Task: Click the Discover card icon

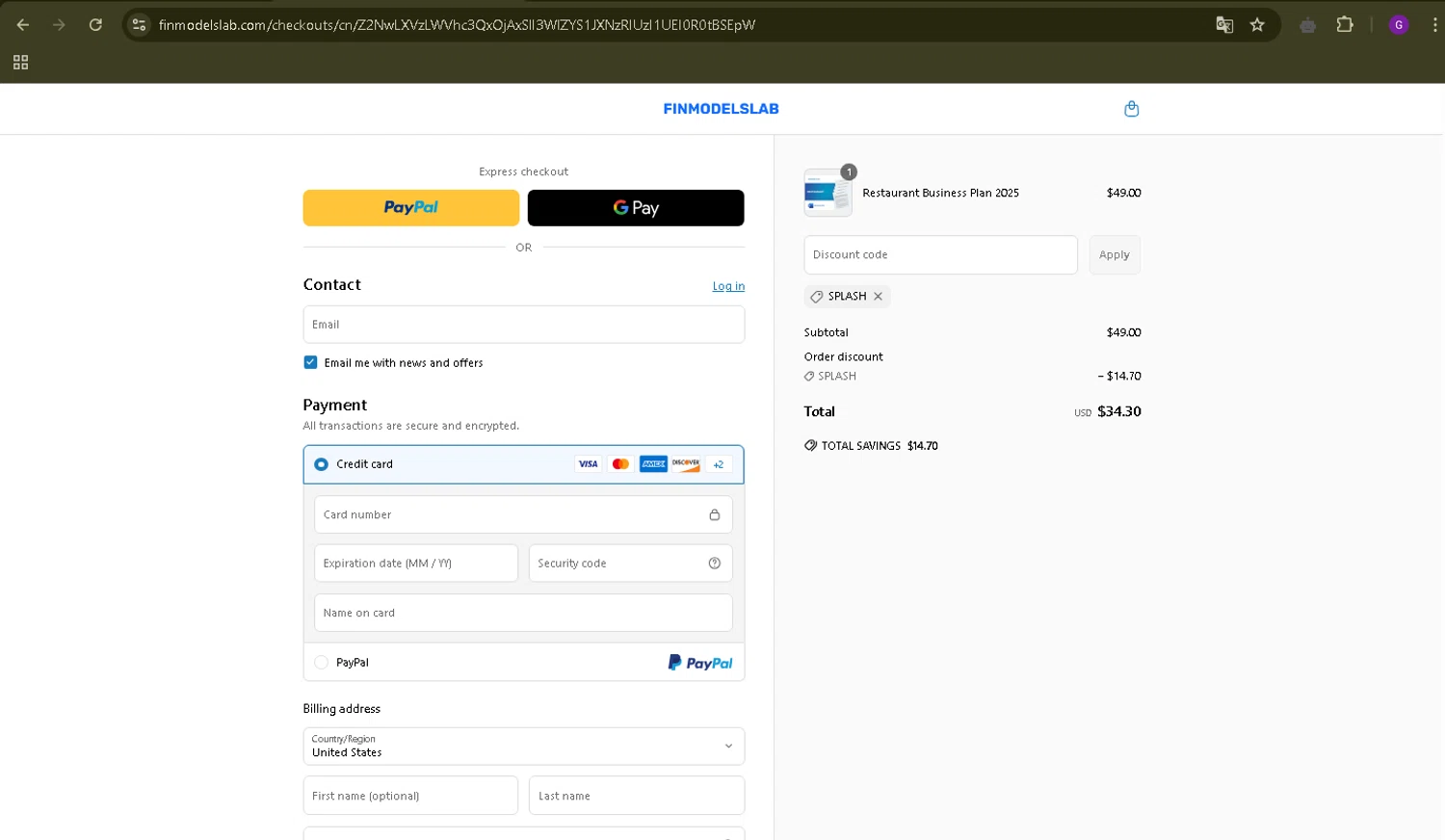Action: pyautogui.click(x=686, y=464)
